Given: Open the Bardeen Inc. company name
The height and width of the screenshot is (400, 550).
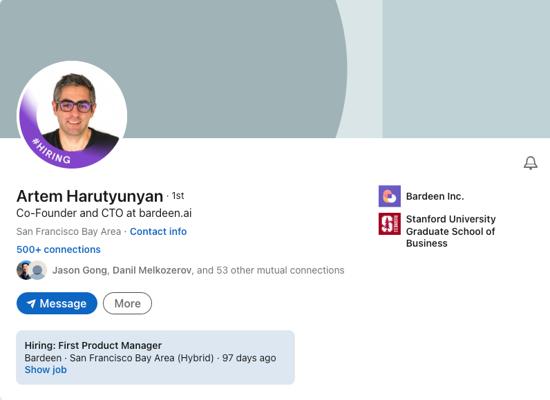Looking at the screenshot, I should coord(435,196).
